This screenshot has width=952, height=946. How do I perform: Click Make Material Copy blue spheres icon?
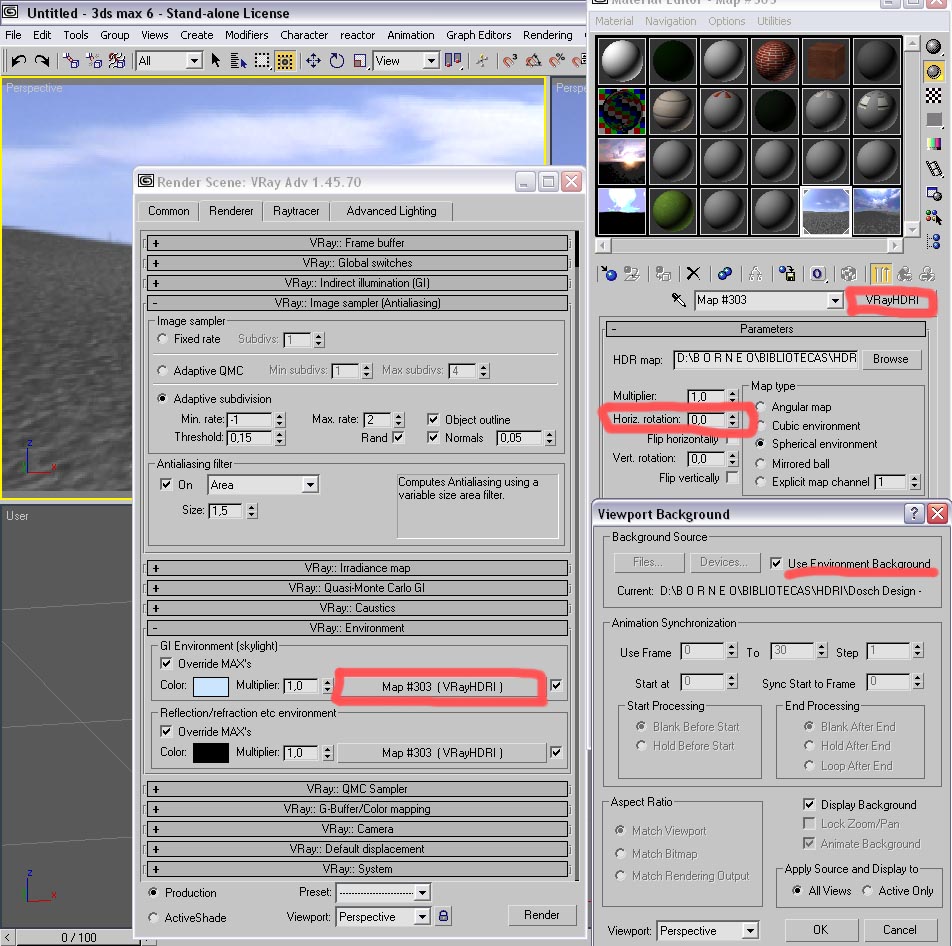[724, 274]
